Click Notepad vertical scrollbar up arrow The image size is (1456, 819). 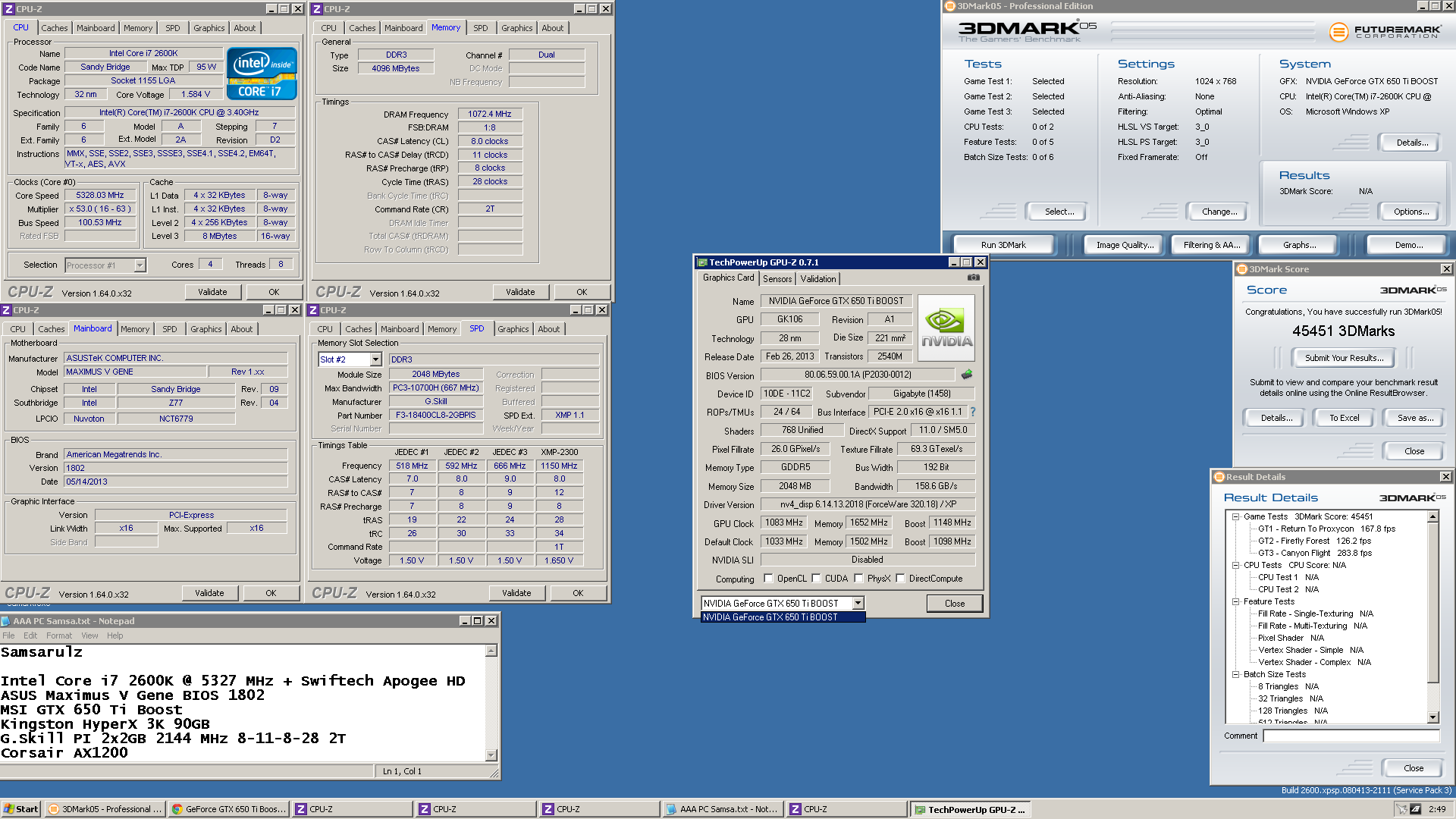(491, 651)
